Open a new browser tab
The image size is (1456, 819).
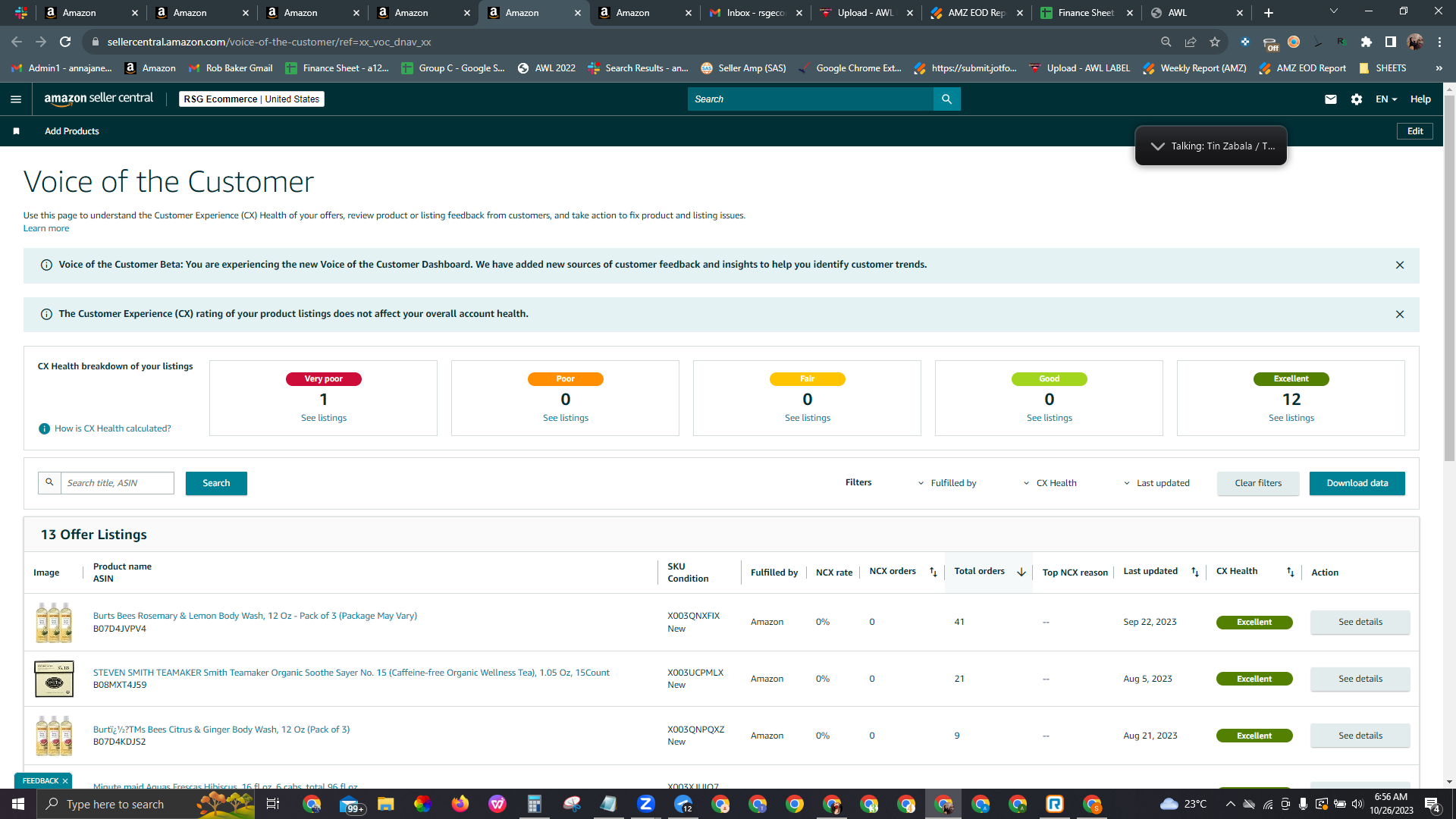[x=1269, y=13]
